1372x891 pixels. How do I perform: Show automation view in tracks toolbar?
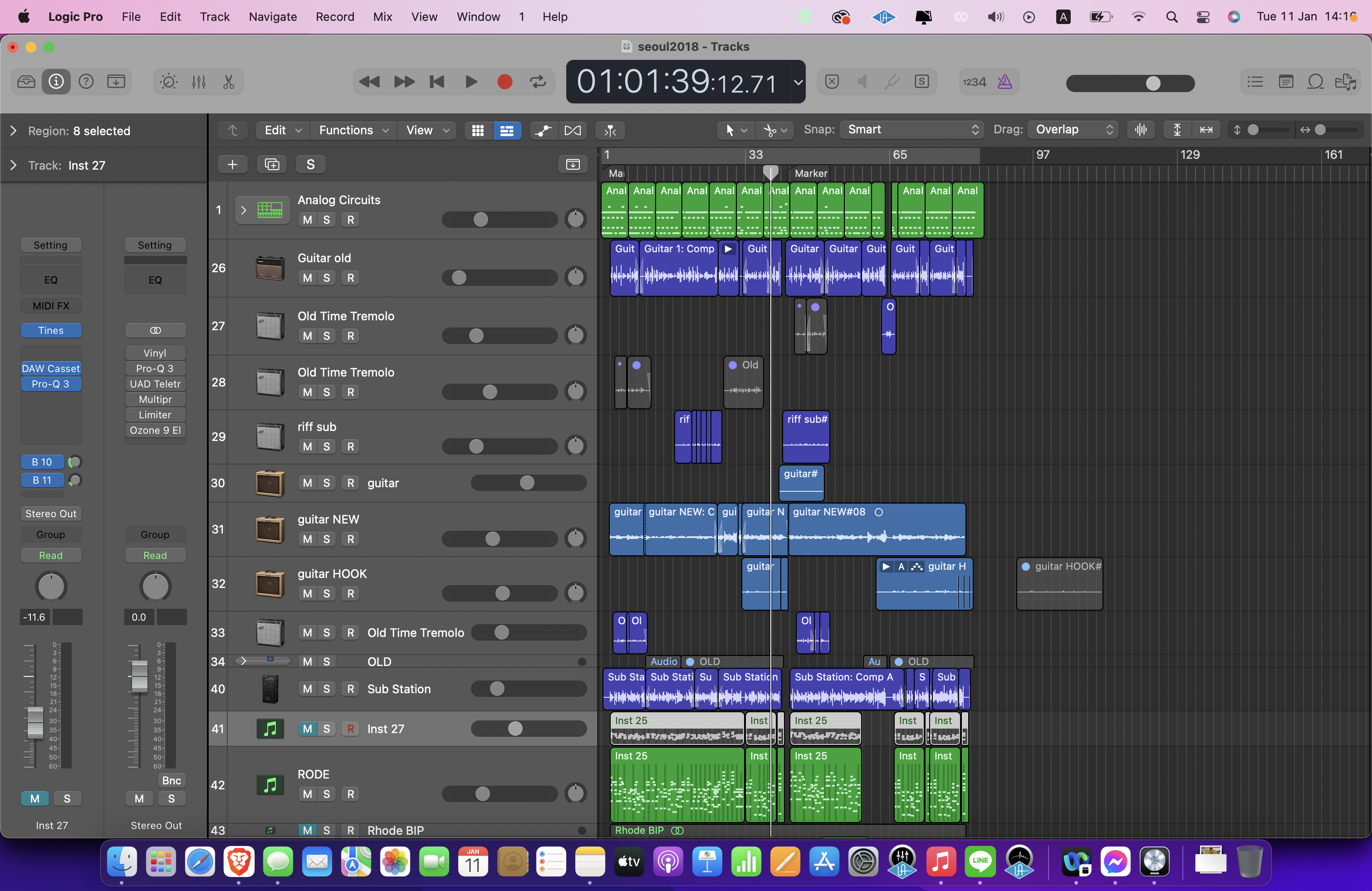coord(543,130)
